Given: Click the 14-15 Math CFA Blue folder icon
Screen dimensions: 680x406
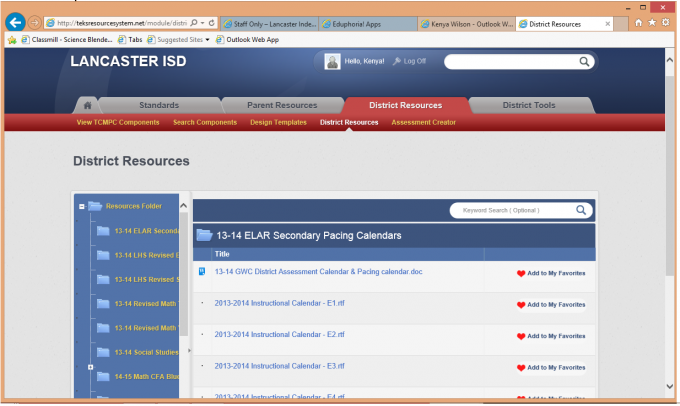Looking at the screenshot, I should [103, 377].
